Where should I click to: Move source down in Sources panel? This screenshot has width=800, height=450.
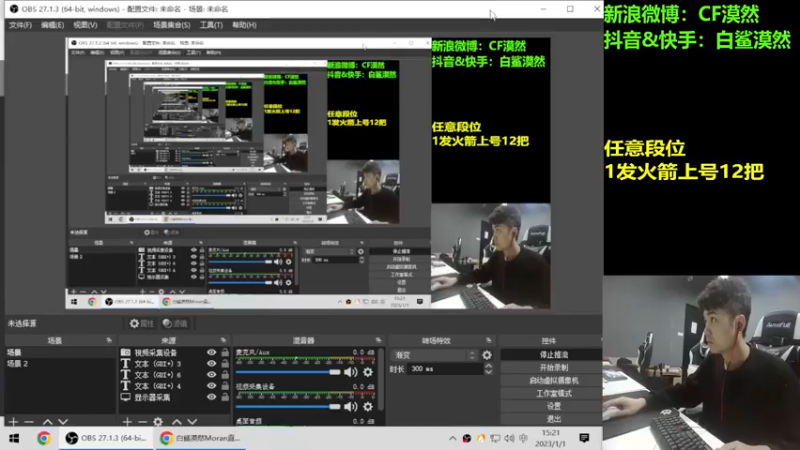pos(192,421)
